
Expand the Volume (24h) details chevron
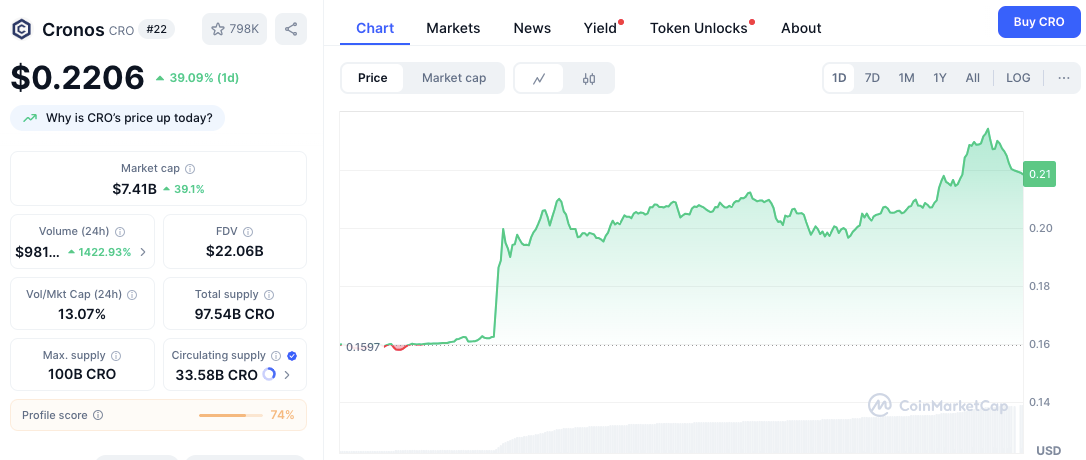[x=143, y=252]
